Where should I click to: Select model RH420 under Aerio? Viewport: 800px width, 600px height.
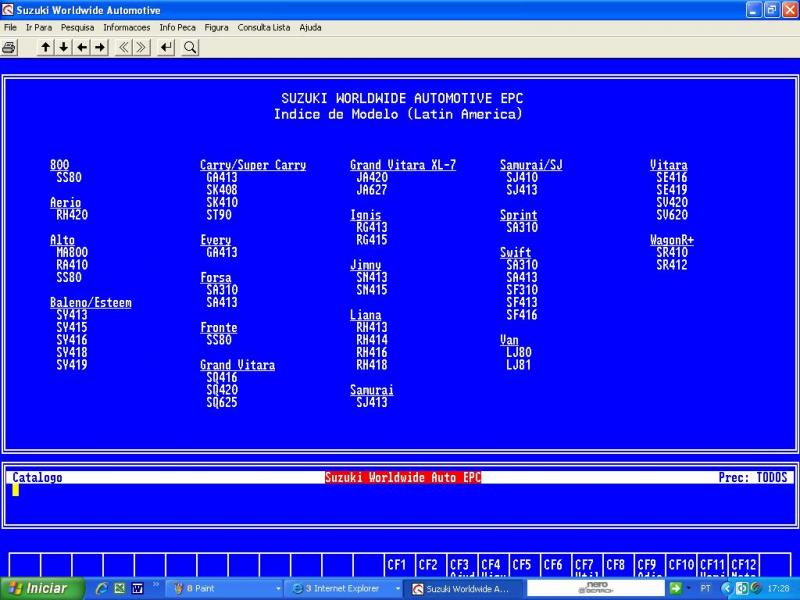point(72,215)
